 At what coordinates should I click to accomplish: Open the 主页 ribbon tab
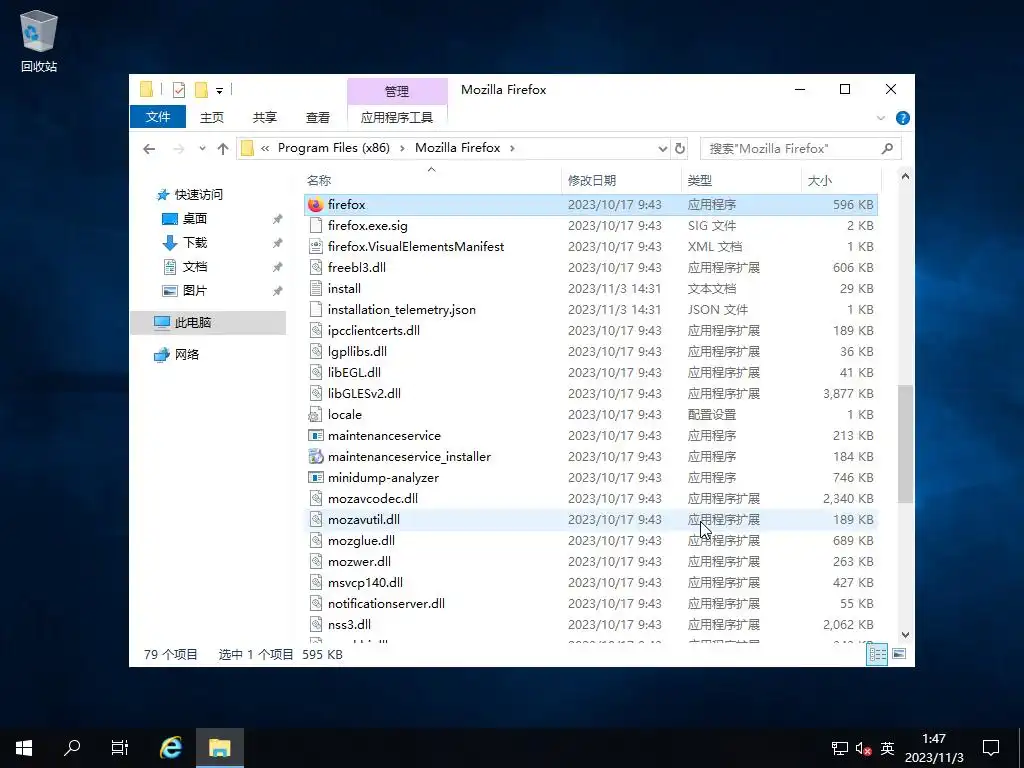point(212,118)
